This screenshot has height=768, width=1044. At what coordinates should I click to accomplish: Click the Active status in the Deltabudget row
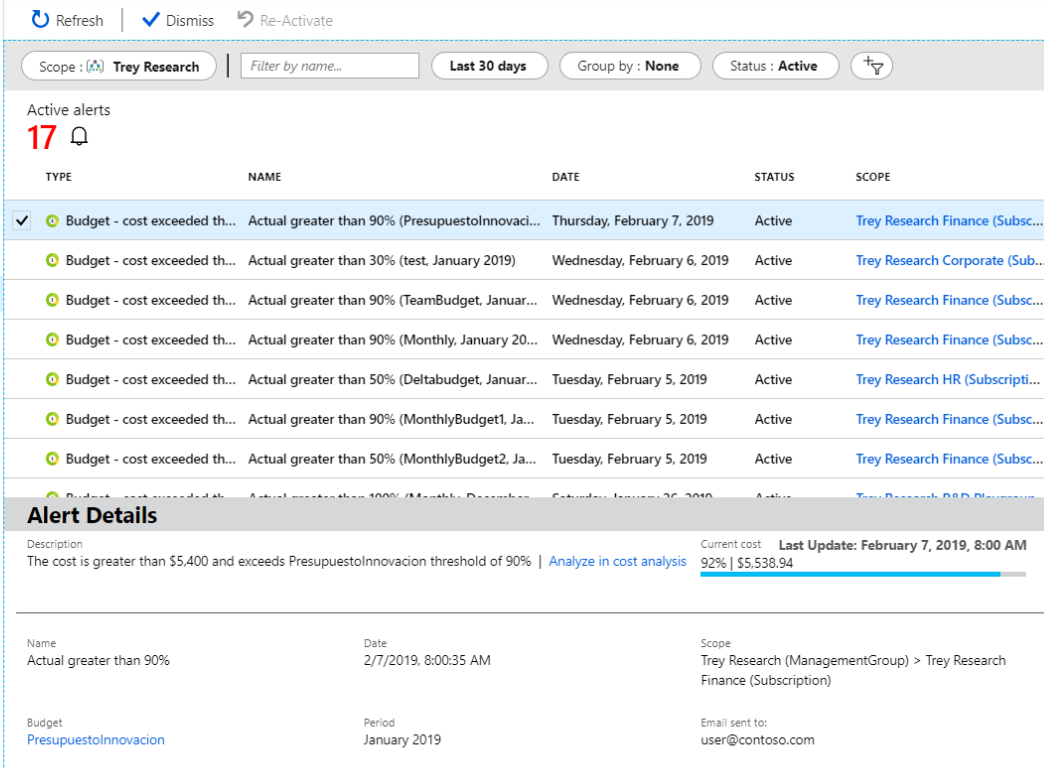773,380
